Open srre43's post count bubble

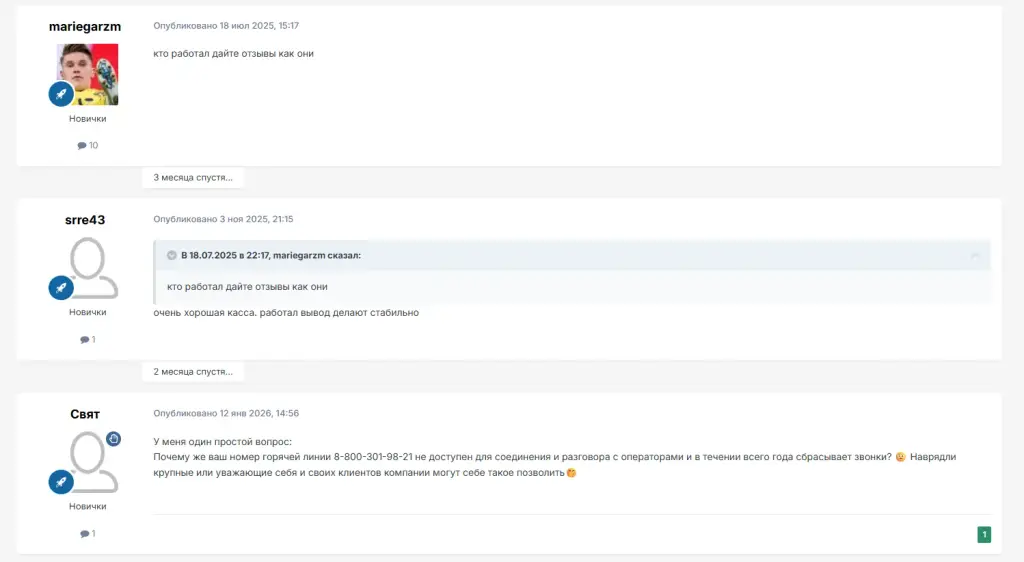click(88, 339)
